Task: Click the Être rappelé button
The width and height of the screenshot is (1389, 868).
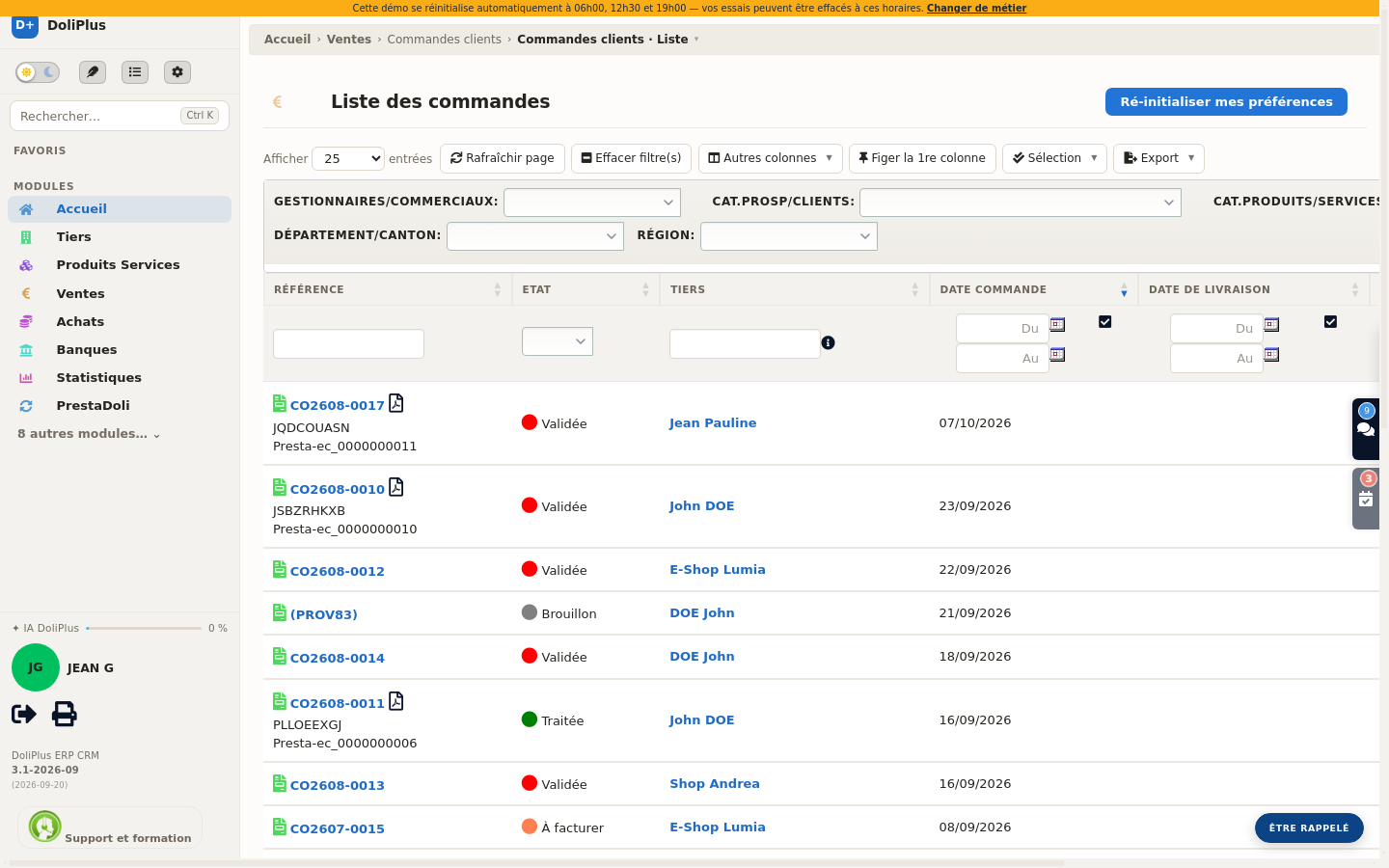Action: pos(1309,827)
